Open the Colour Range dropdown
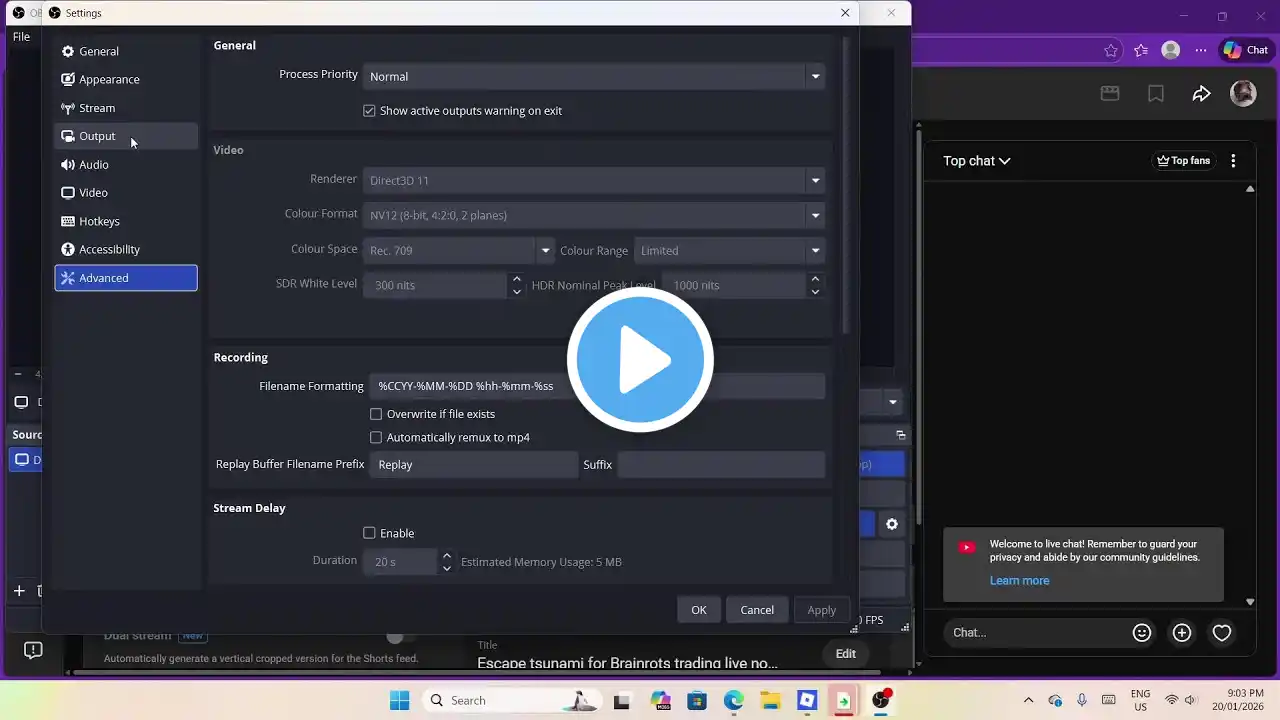Screen dimensions: 1280x720 tap(729, 251)
